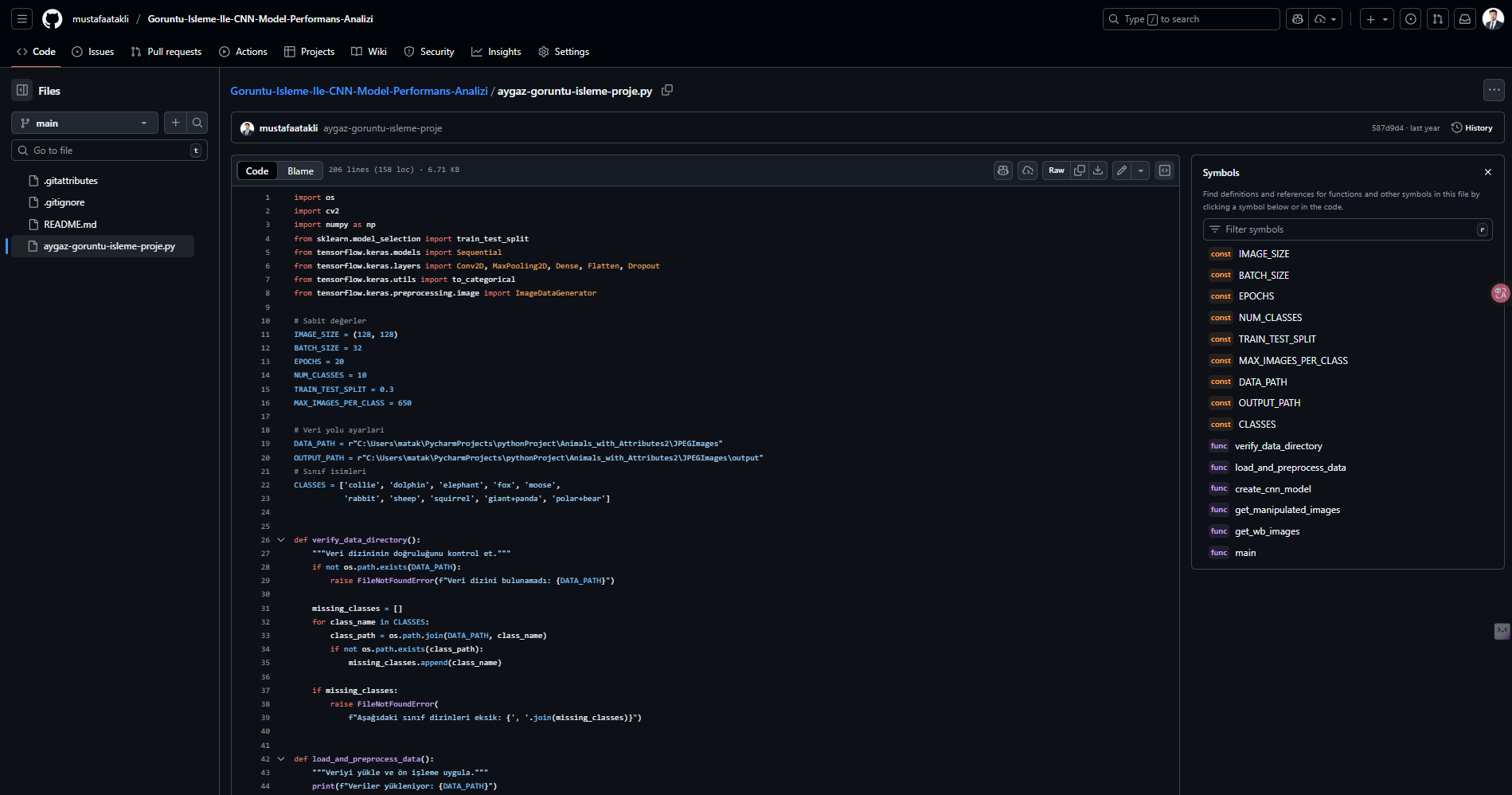The width and height of the screenshot is (1512, 795).
Task: Click the Filter symbols input field
Action: (x=1347, y=229)
